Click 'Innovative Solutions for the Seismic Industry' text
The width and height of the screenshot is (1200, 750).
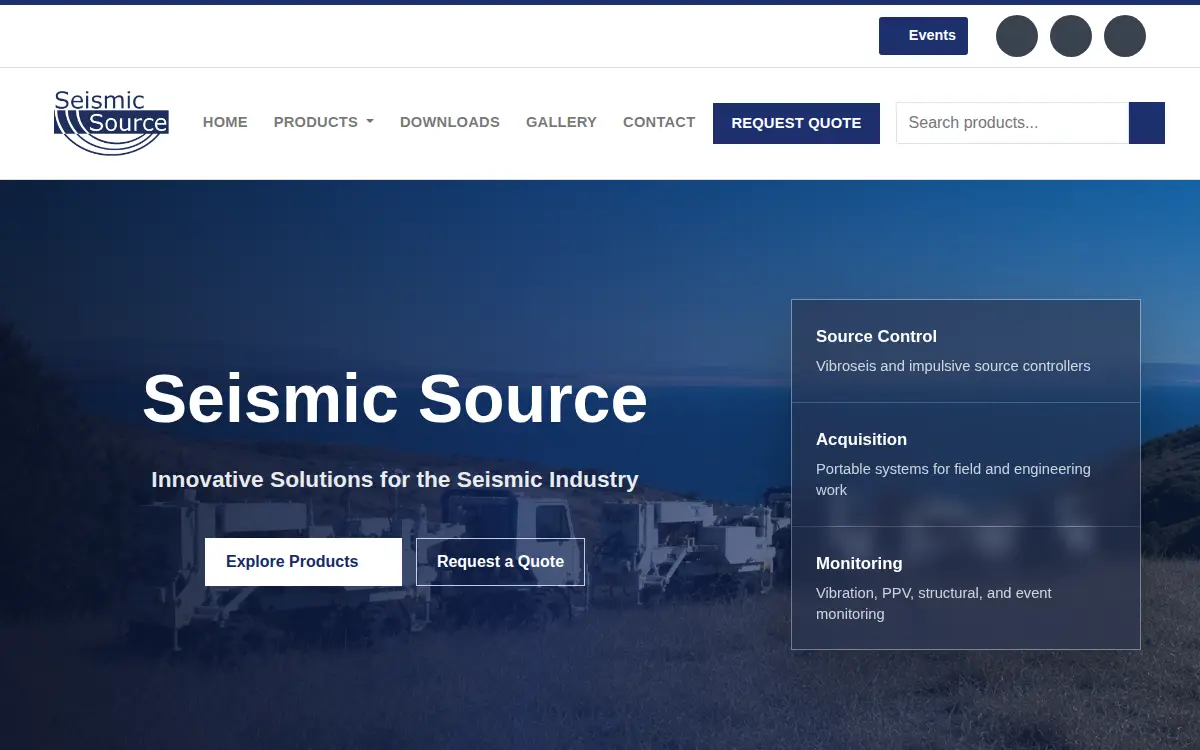(x=395, y=480)
